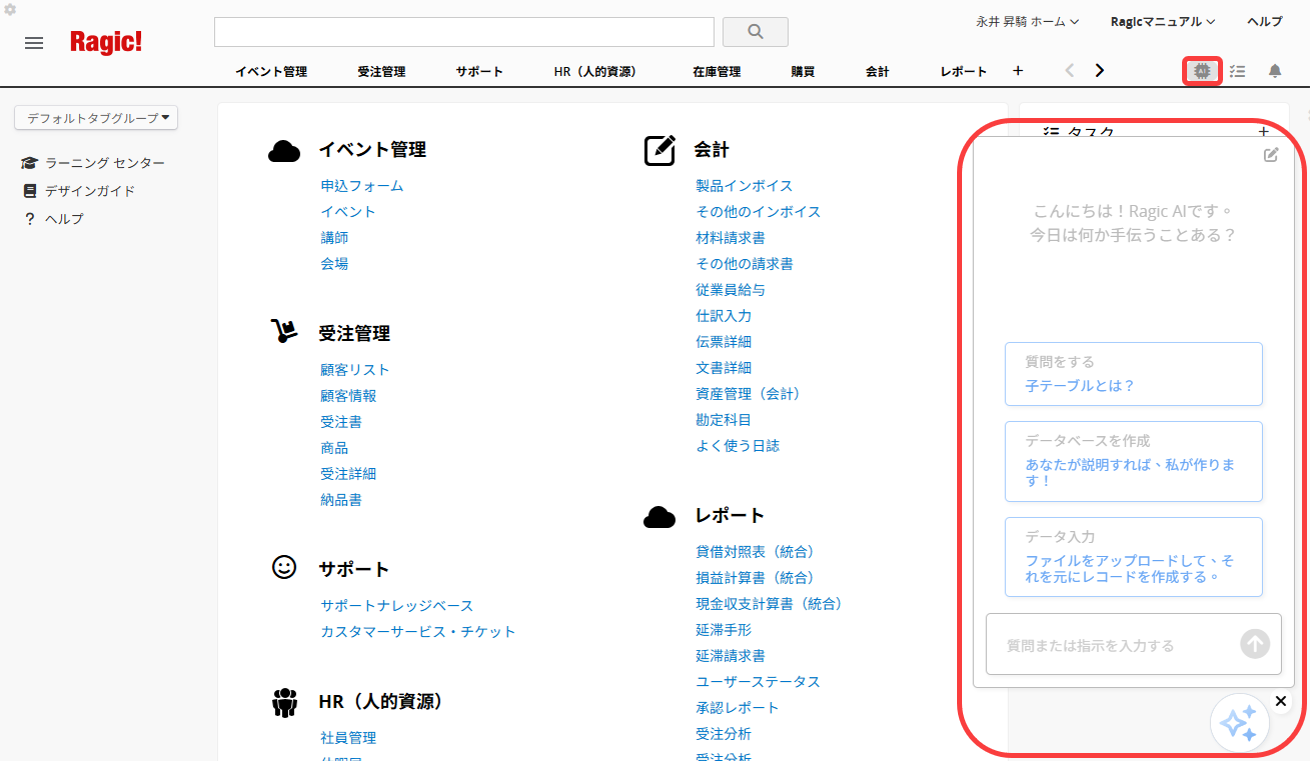Open the notifications bell
Viewport: 1310px width, 761px height.
[1275, 71]
